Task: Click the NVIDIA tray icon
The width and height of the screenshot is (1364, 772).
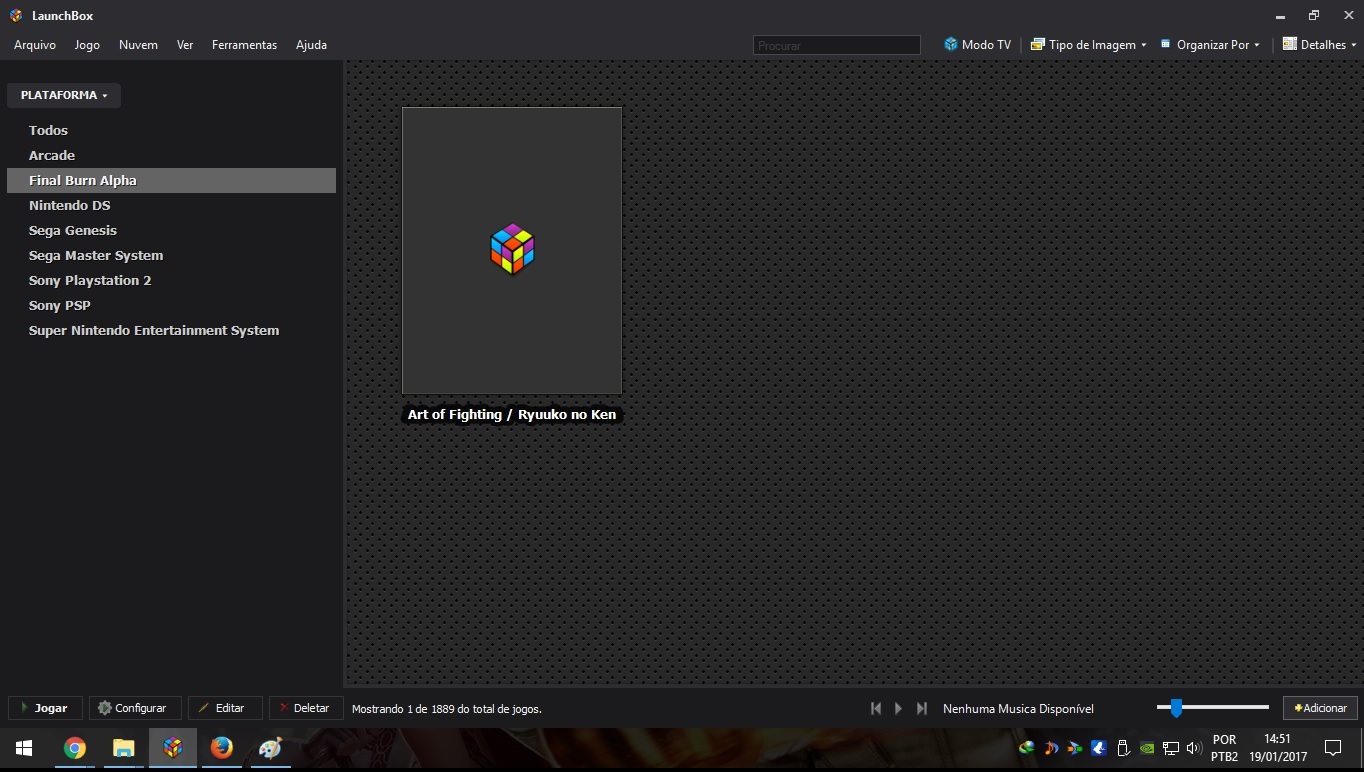Action: click(1147, 747)
